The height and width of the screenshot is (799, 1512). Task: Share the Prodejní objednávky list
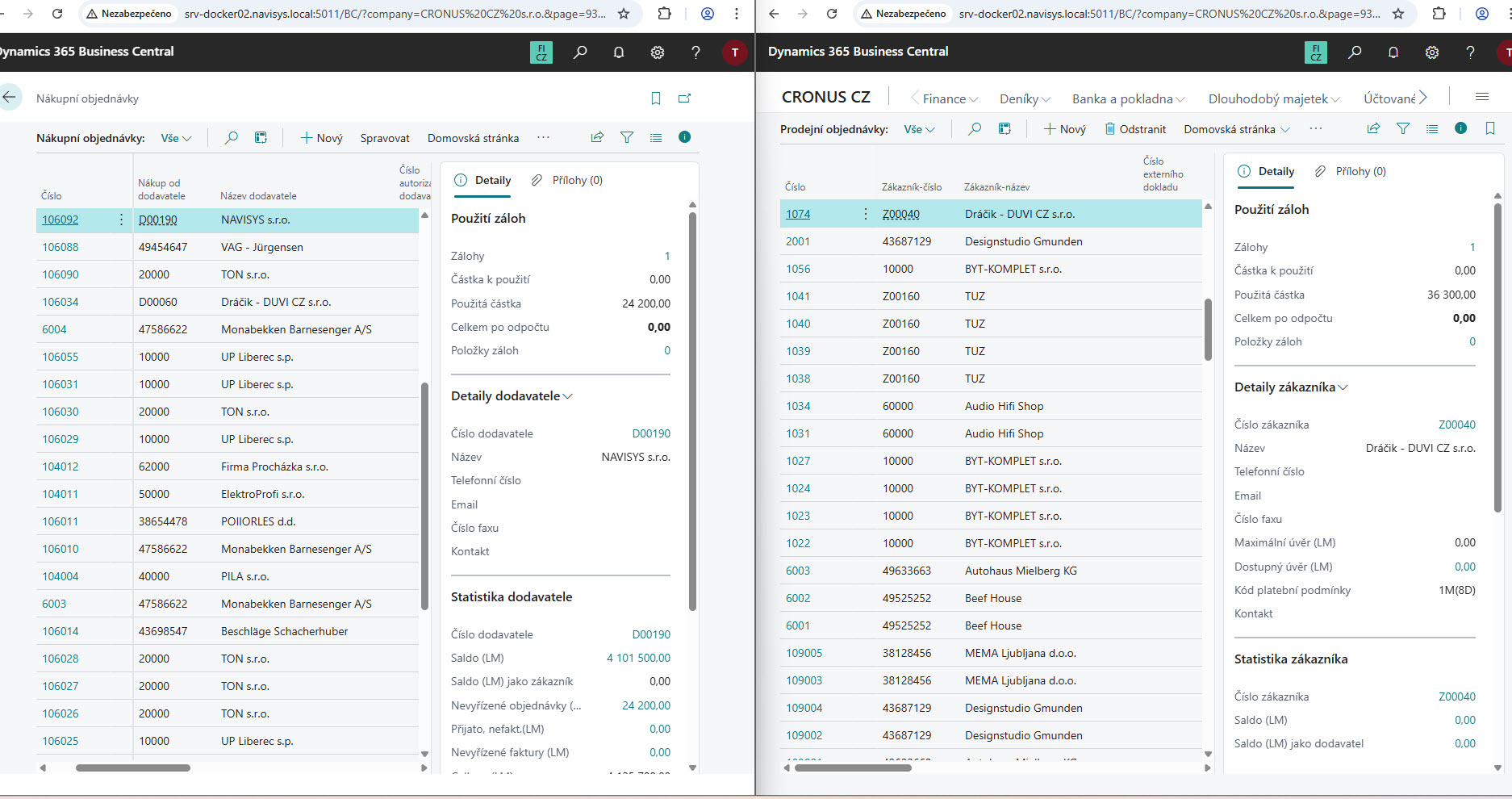(1373, 128)
